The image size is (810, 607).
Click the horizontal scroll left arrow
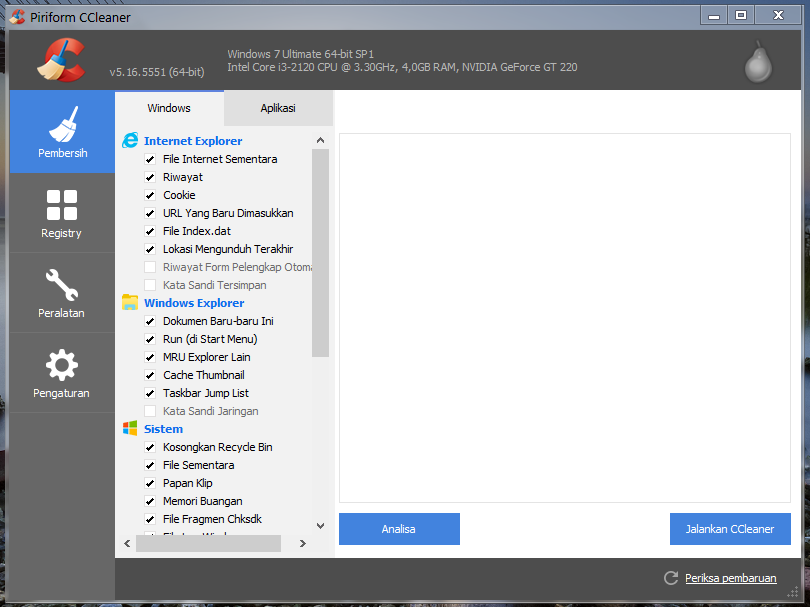127,543
